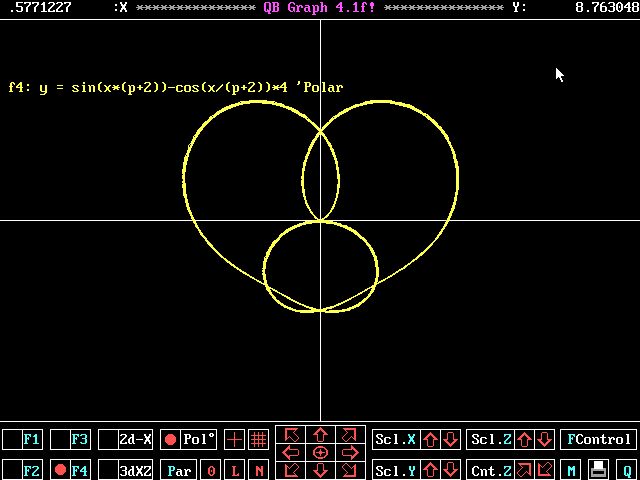Click the red L button

pos(235,470)
